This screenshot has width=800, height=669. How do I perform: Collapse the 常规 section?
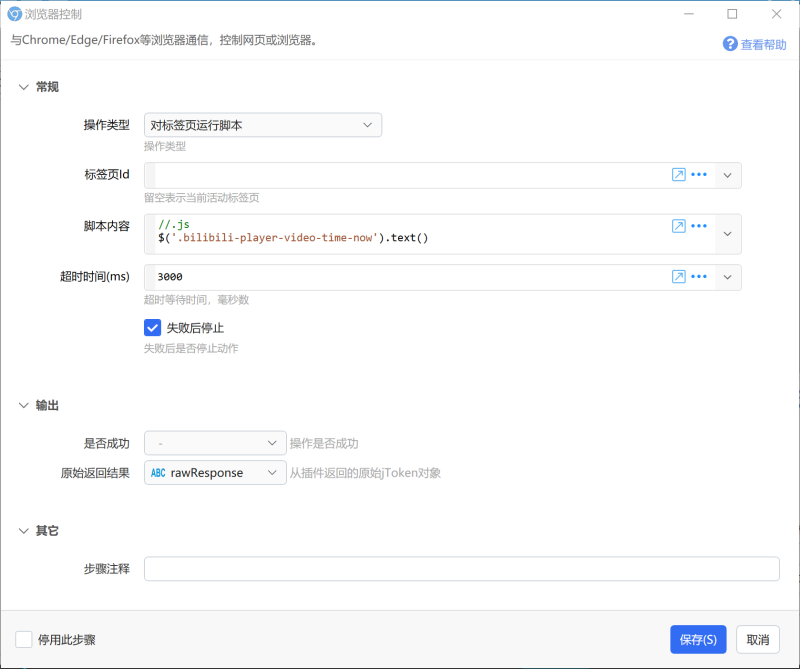coord(23,87)
